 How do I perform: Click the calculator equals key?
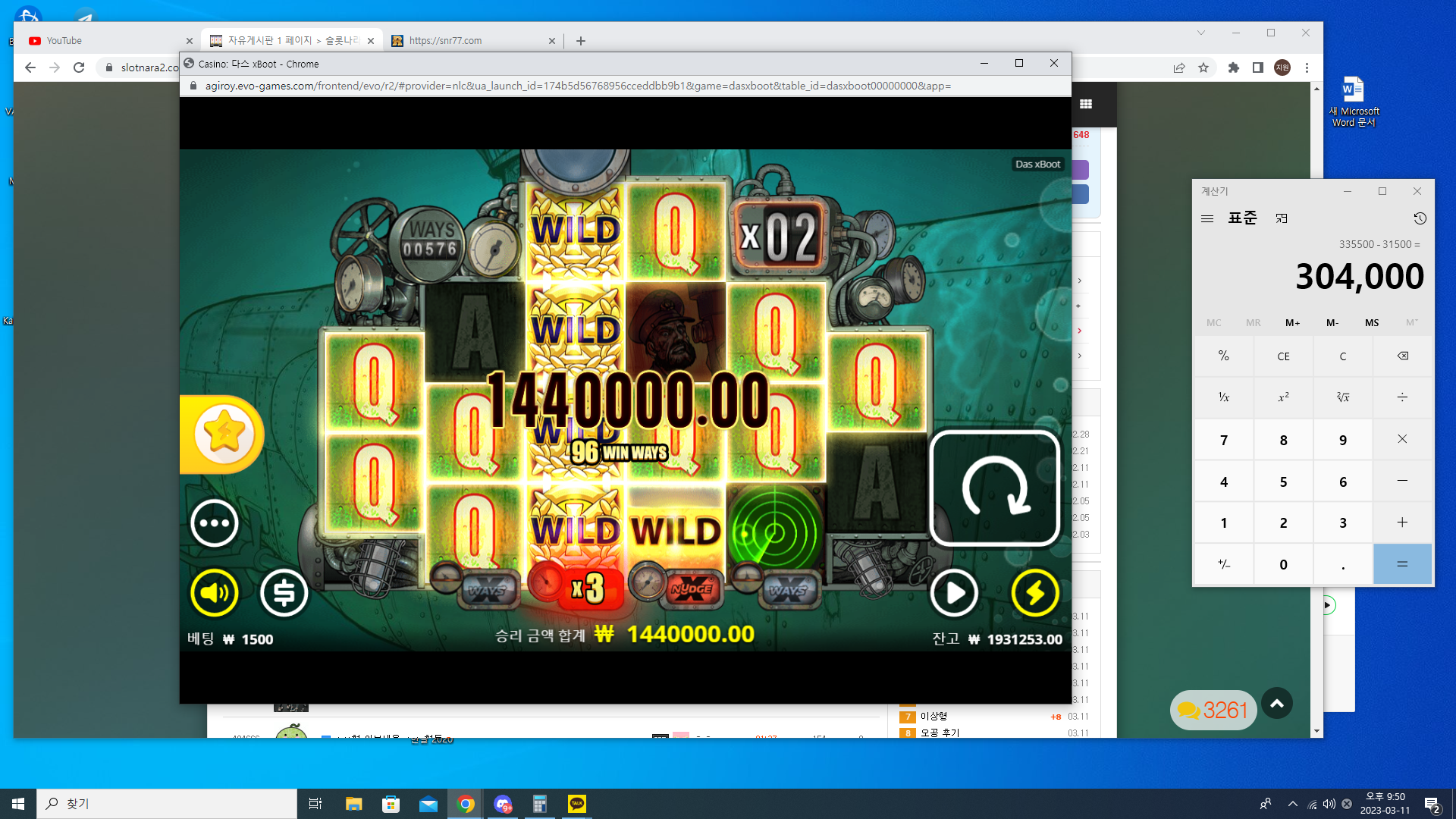coord(1402,564)
